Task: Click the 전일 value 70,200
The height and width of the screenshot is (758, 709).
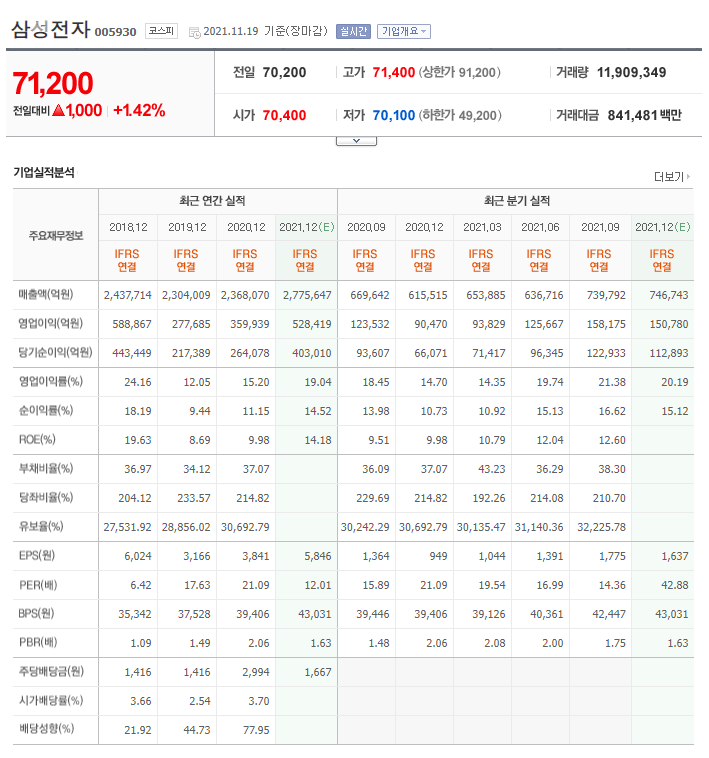Action: click(284, 73)
